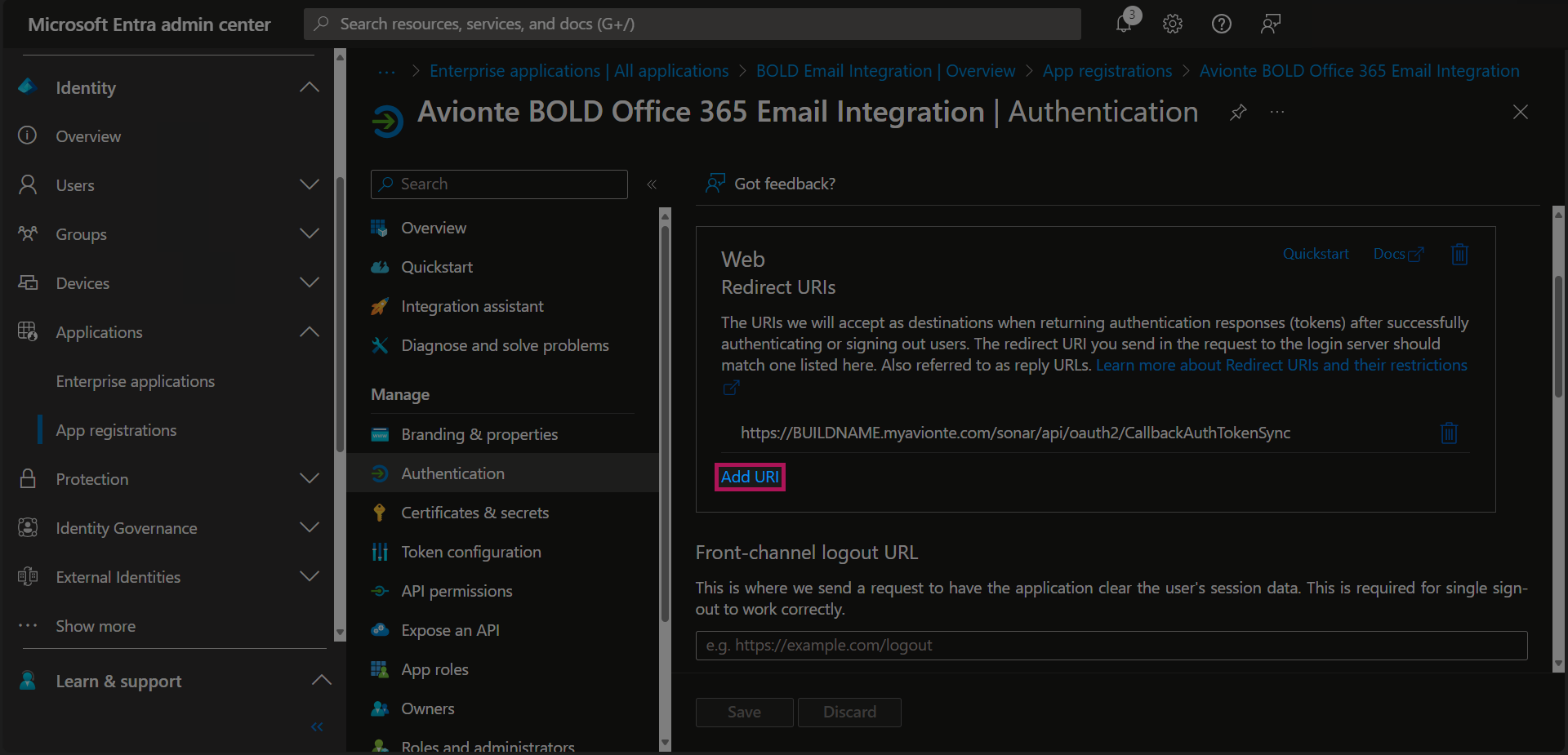The image size is (1568, 755).
Task: Open the notifications bell icon
Action: pos(1125,24)
